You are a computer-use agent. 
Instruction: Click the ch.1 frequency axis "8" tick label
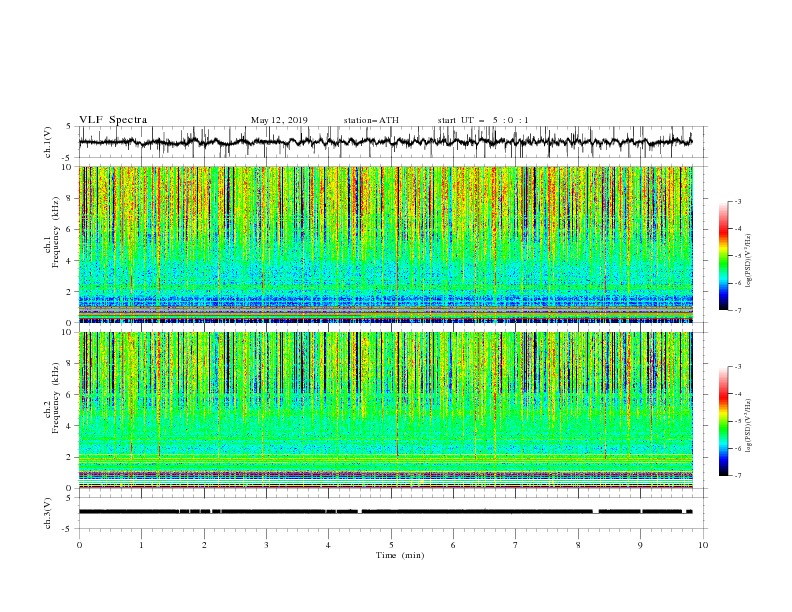tap(70, 198)
